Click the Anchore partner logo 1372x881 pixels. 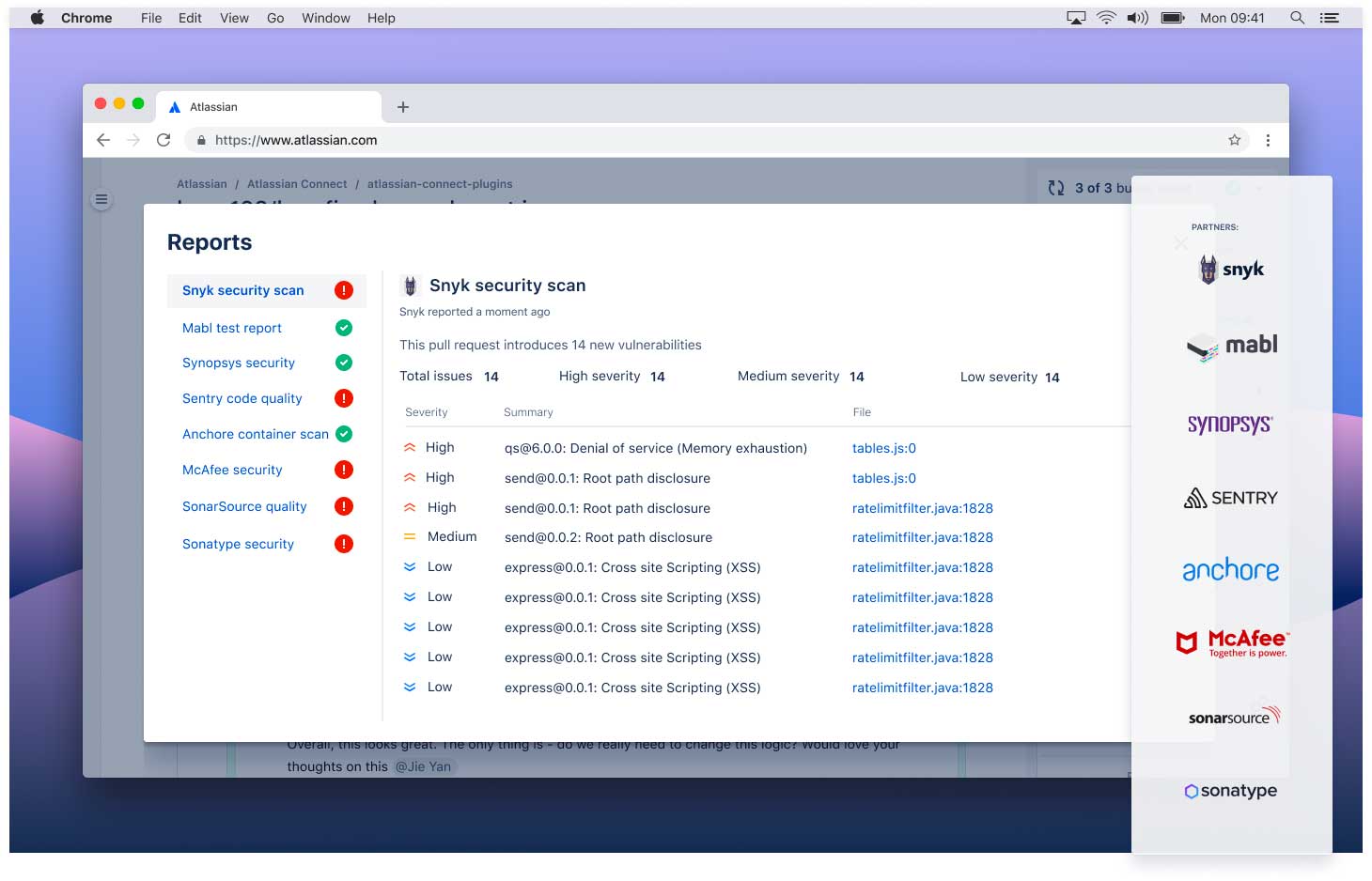tap(1231, 569)
